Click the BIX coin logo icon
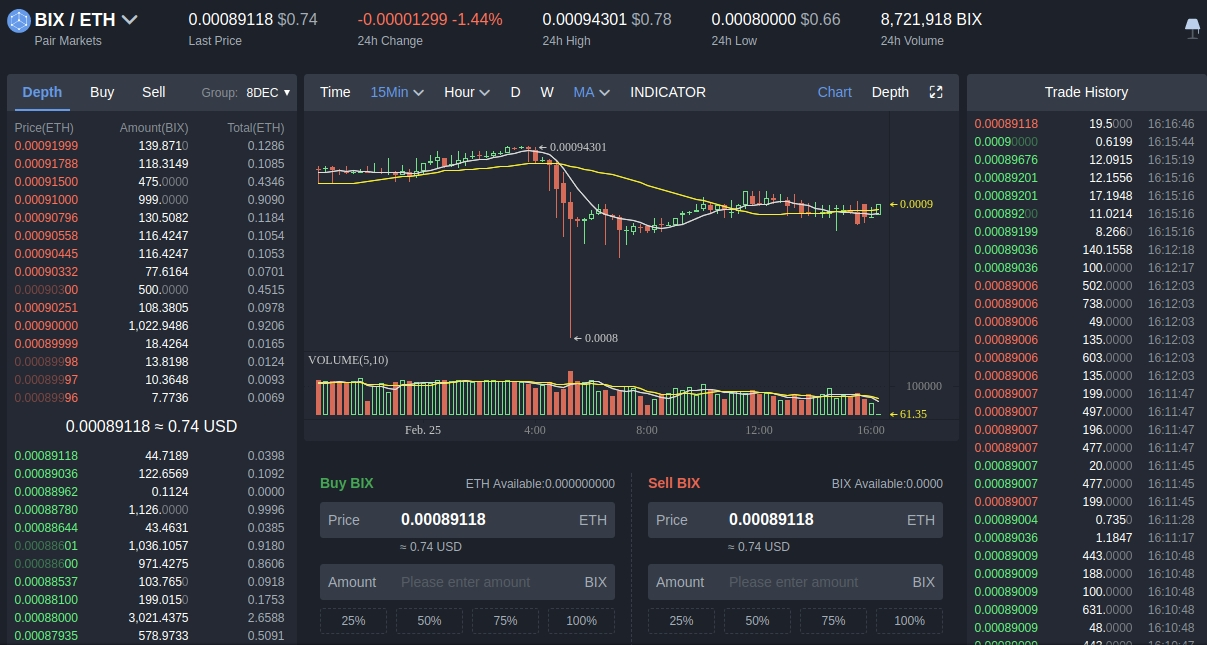Image resolution: width=1207 pixels, height=645 pixels. 18,19
